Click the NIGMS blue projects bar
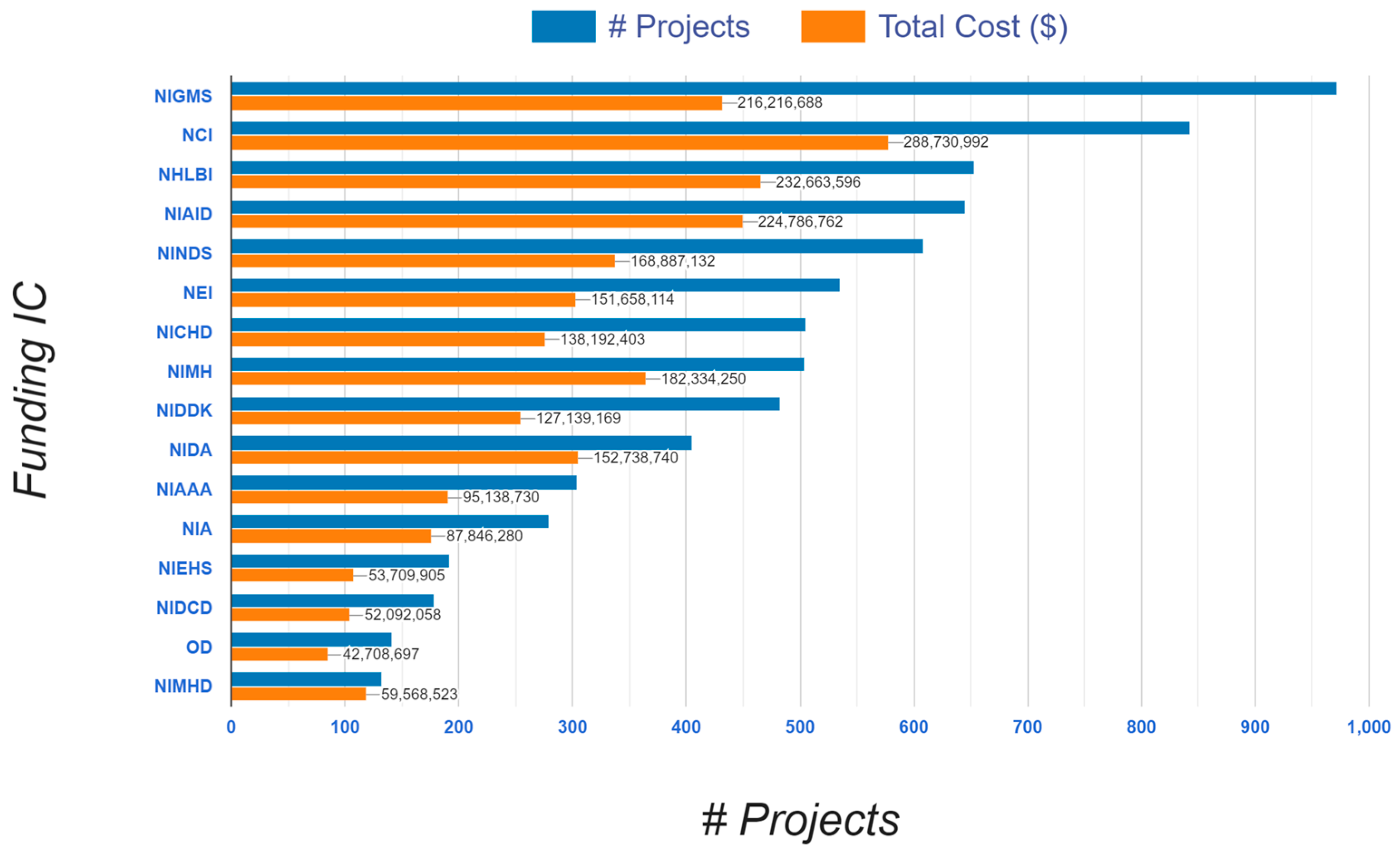1400x856 pixels. (x=783, y=89)
